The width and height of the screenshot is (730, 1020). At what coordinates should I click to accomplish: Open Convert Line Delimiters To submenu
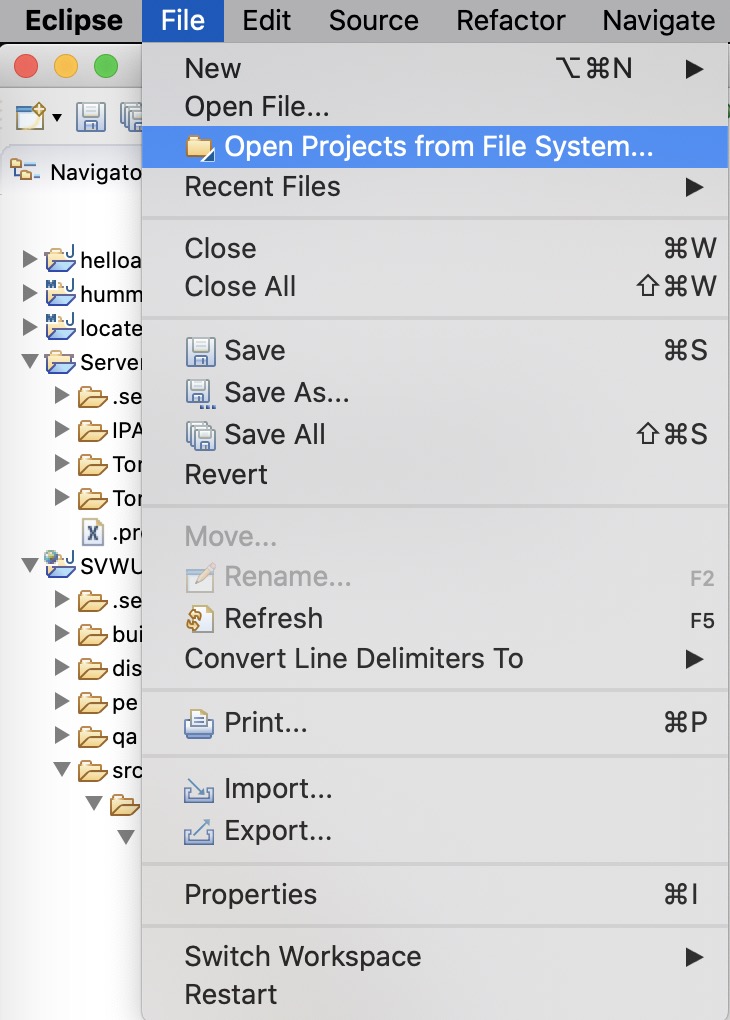pyautogui.click(x=435, y=659)
